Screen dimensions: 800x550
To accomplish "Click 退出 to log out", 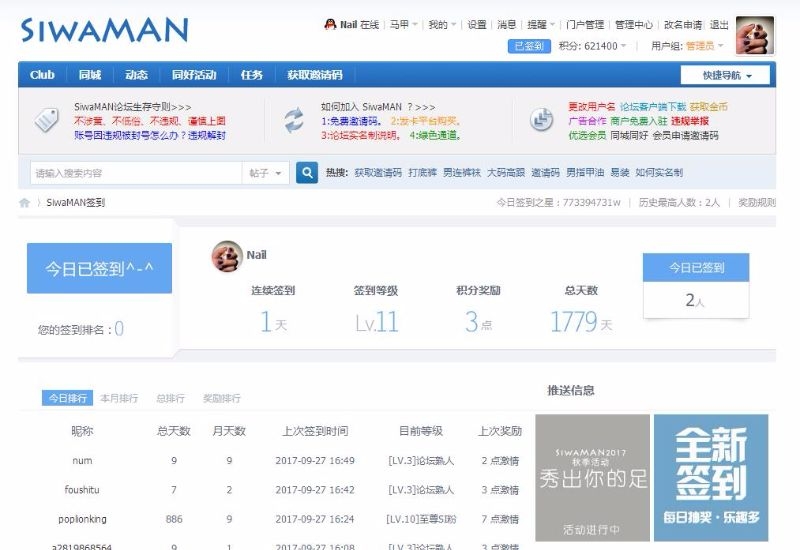I will 719,24.
